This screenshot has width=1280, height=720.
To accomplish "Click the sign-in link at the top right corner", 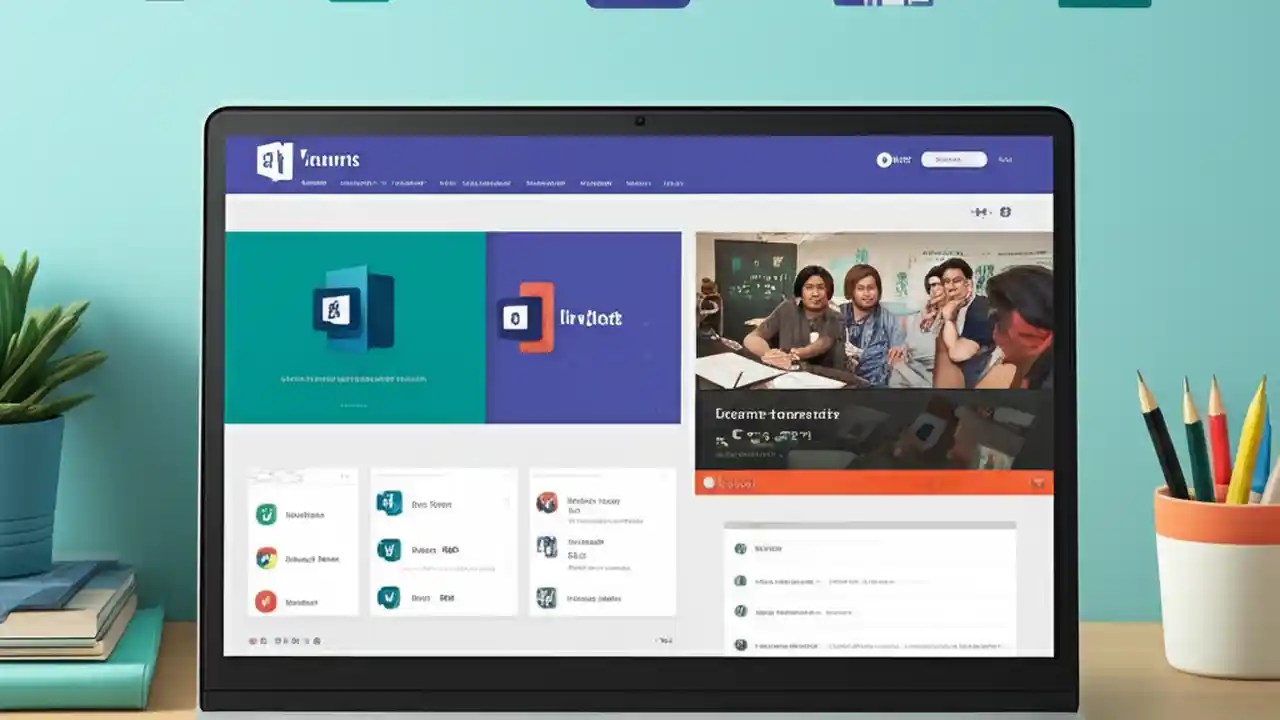I will click(1005, 159).
